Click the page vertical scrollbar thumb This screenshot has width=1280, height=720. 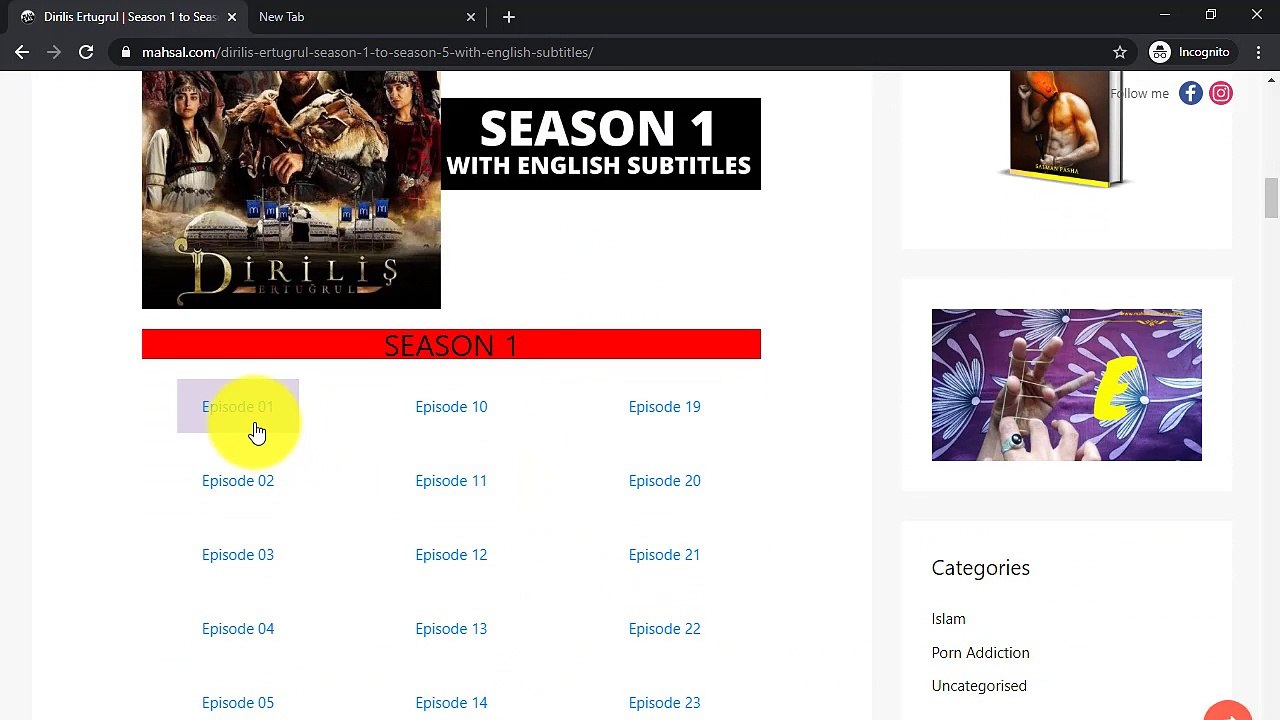click(x=1271, y=197)
